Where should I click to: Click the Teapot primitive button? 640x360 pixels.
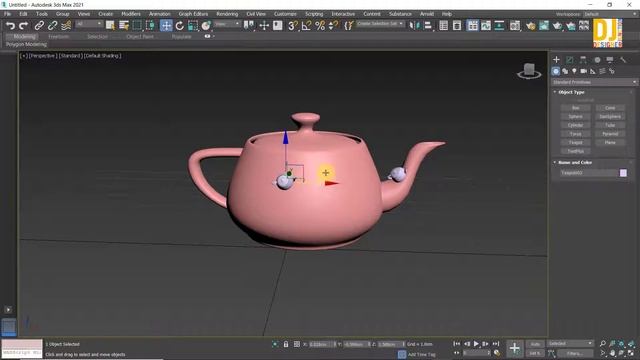(x=576, y=142)
